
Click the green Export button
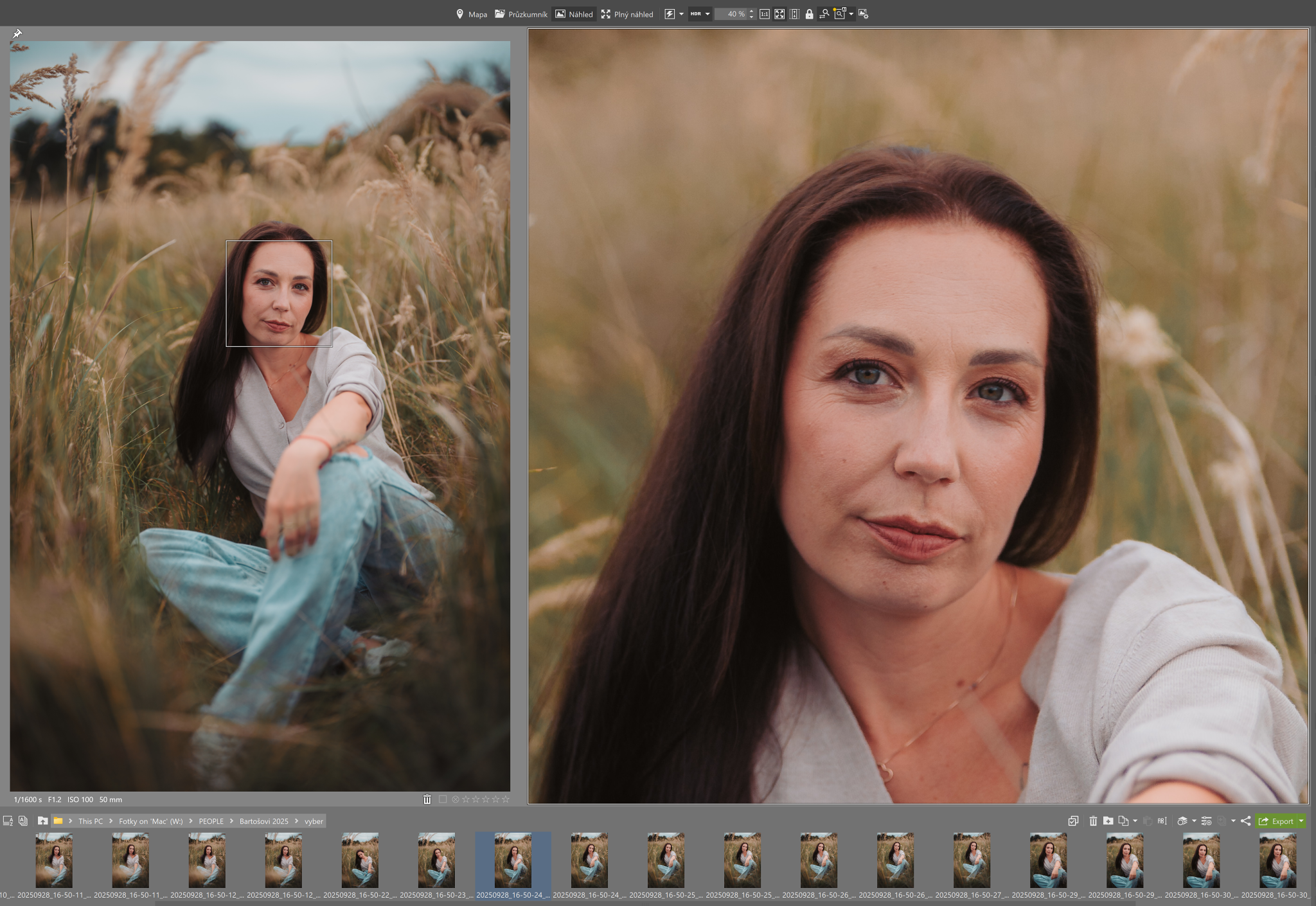point(1276,821)
